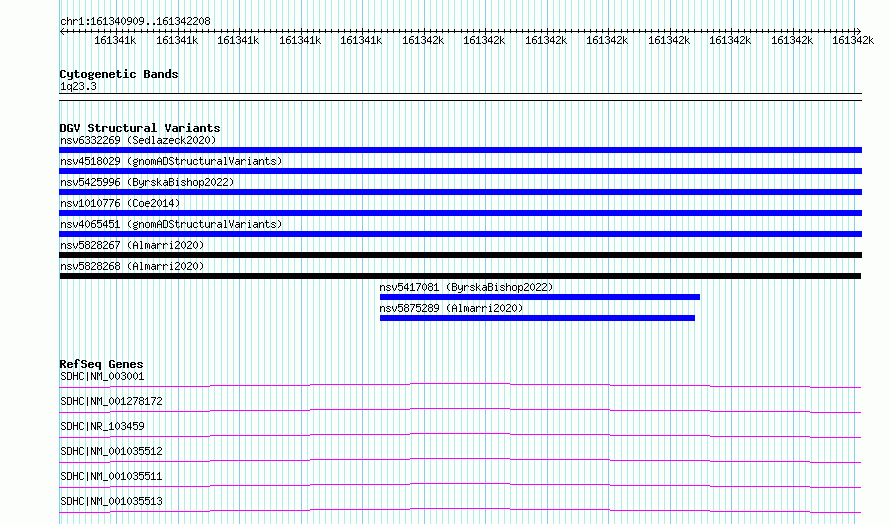This screenshot has width=890, height=524.
Task: Select the blue bar under nsv4065451
Action: (x=460, y=234)
